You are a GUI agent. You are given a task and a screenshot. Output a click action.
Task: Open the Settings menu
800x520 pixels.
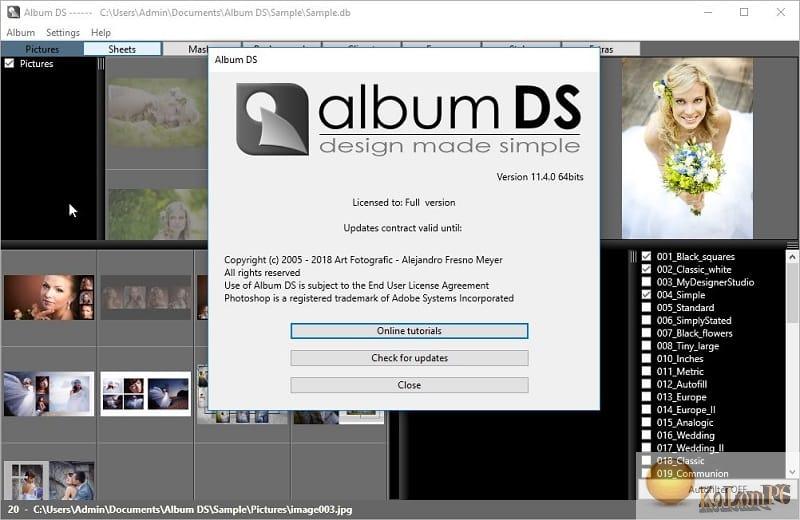pos(63,33)
